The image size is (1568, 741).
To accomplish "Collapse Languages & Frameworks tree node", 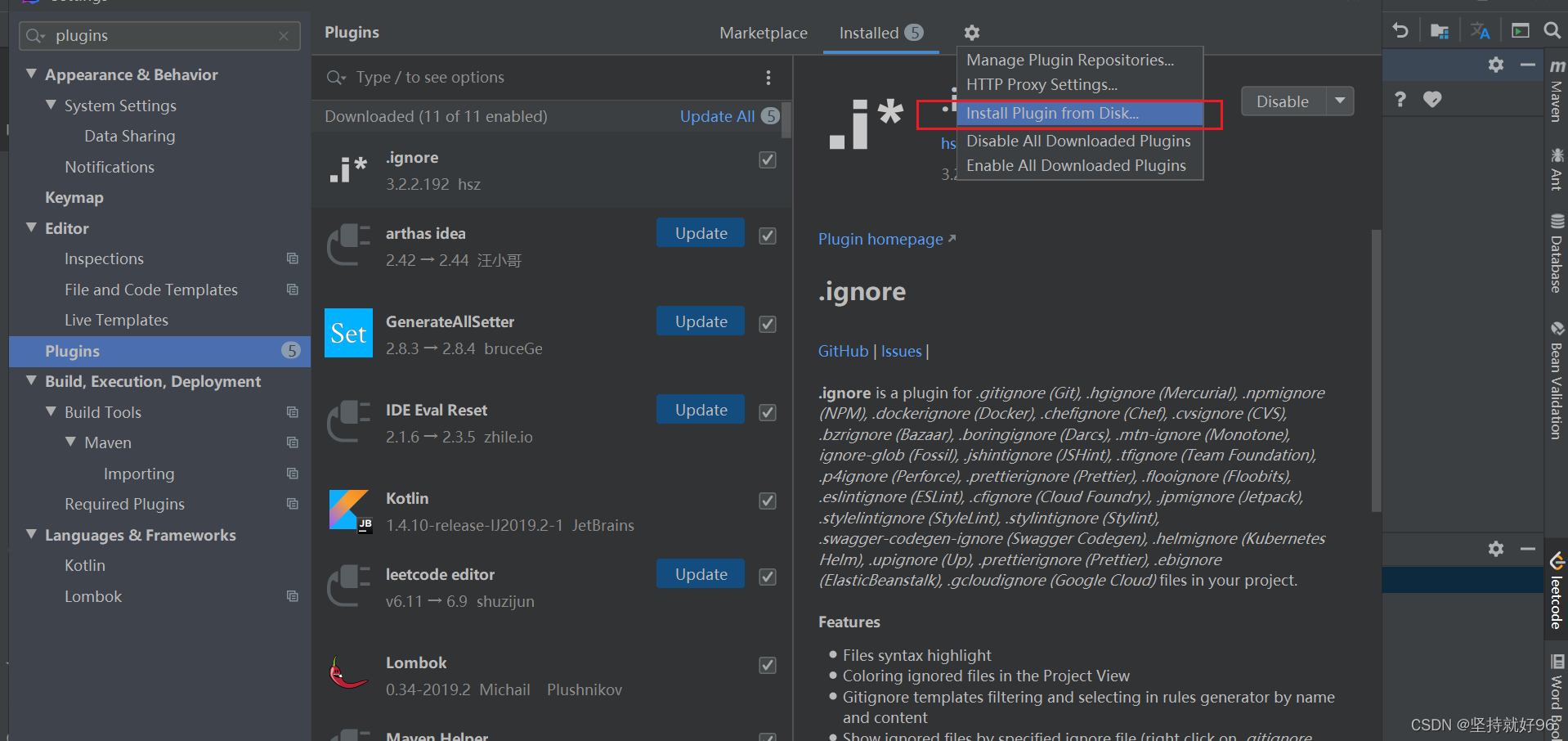I will [x=31, y=534].
